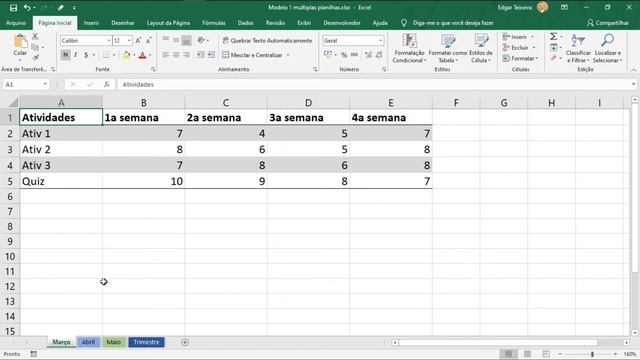The image size is (640, 360).
Task: Click the increase indent icon
Action: pos(211,55)
